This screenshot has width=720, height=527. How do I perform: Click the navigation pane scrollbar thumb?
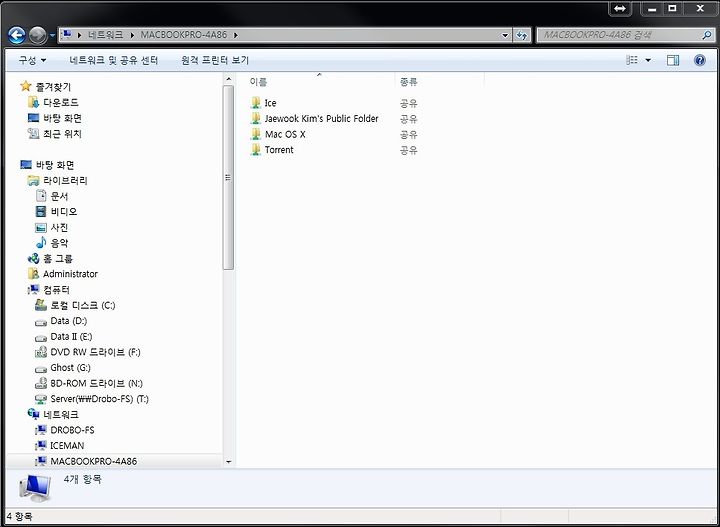228,178
